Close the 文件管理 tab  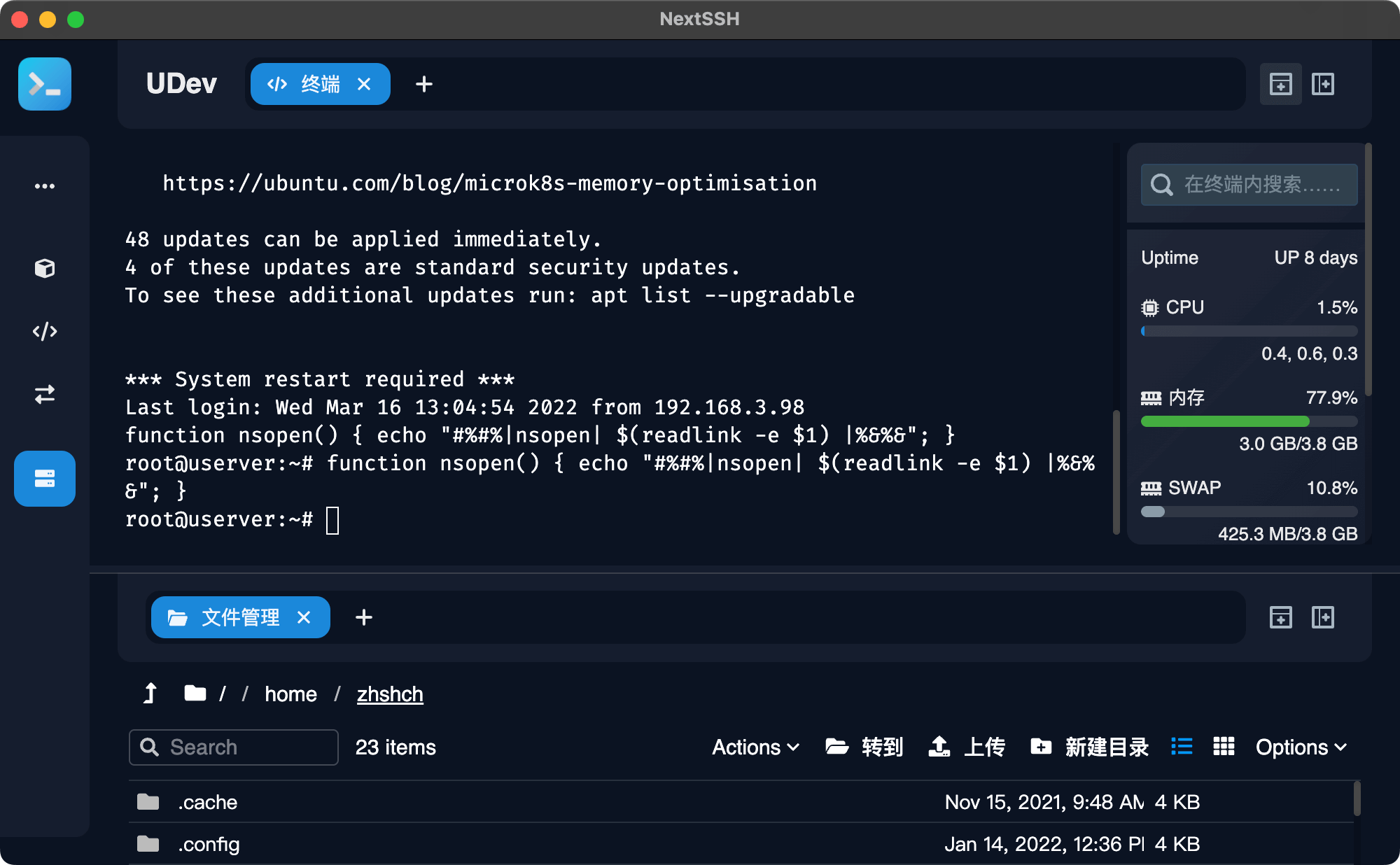pyautogui.click(x=304, y=617)
